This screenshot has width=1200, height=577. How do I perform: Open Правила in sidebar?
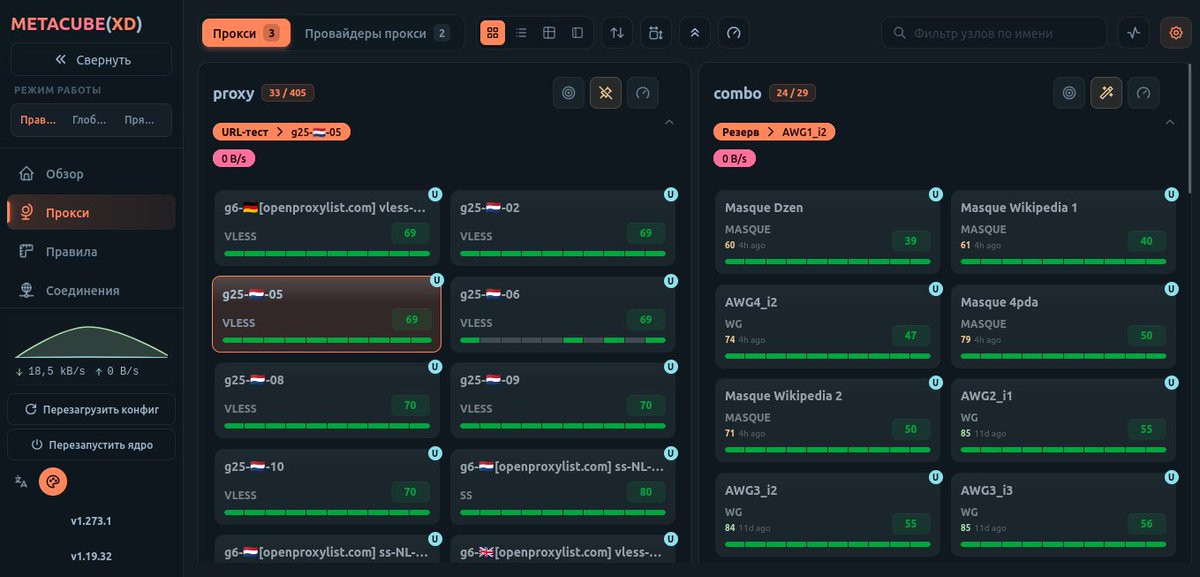click(91, 251)
